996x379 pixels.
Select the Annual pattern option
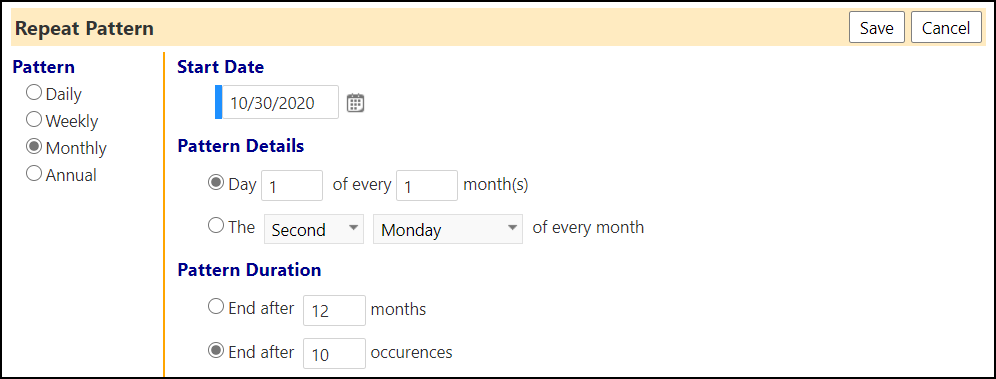(x=34, y=173)
